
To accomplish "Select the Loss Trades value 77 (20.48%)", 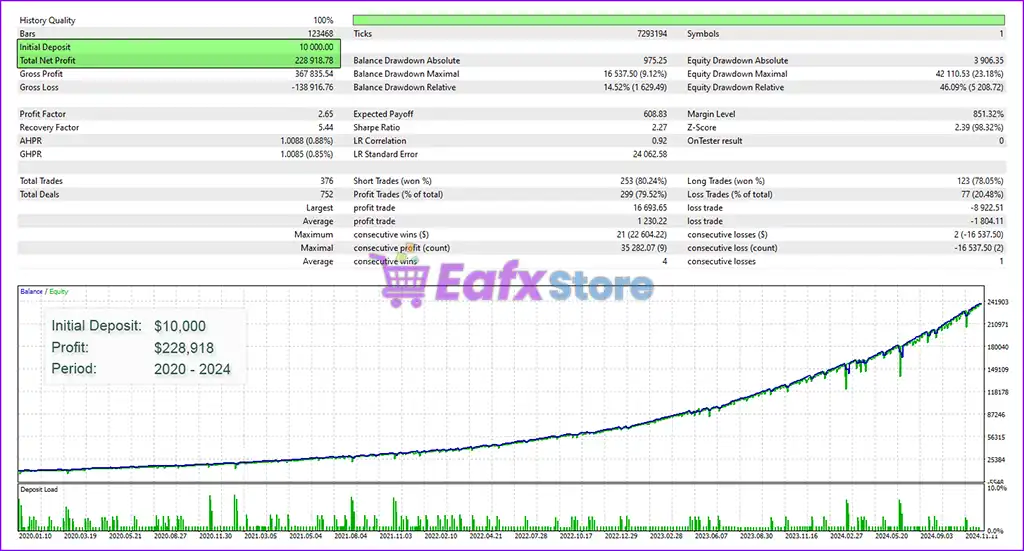I will [983, 194].
